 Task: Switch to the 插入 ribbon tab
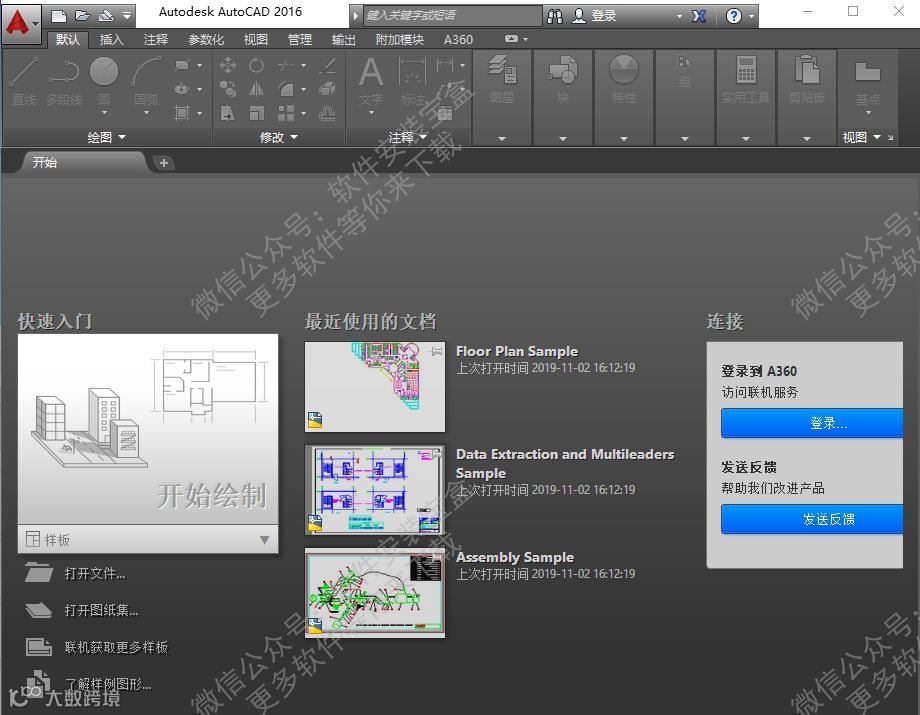tap(111, 39)
